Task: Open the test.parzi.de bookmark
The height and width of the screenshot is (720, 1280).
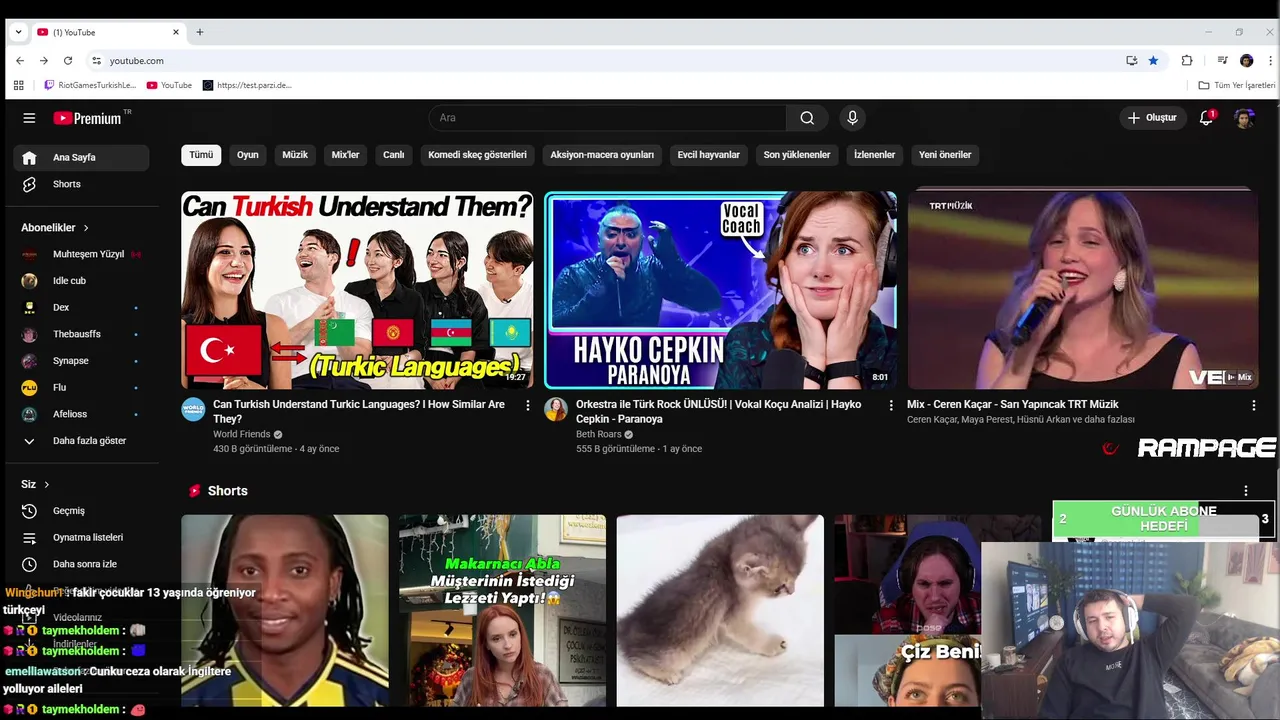Action: click(x=247, y=85)
